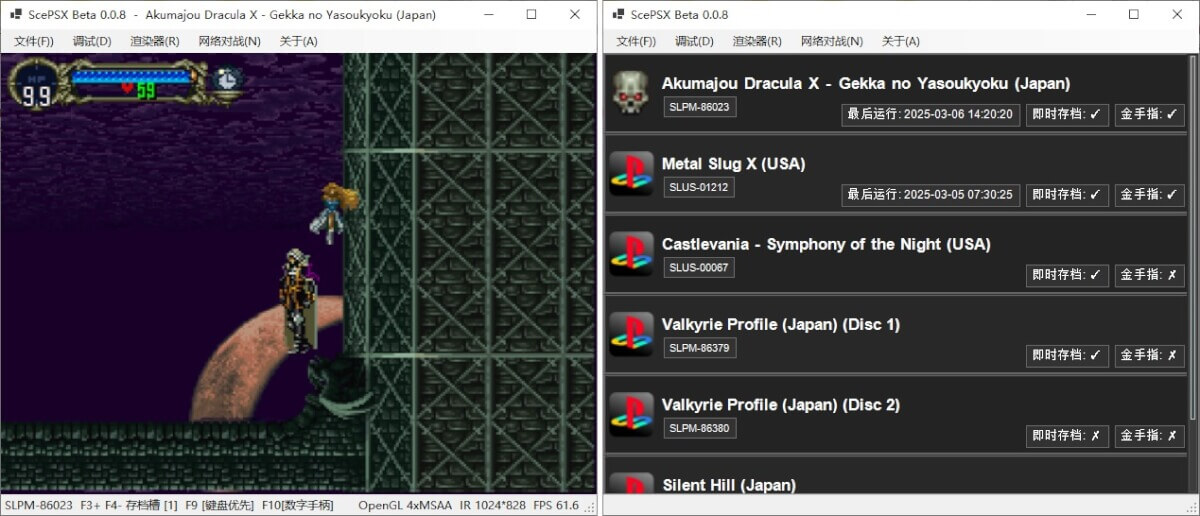This screenshot has width=1200, height=516.
Task: Click OpenGL 4xMSAA status entry
Action: pyautogui.click(x=405, y=505)
